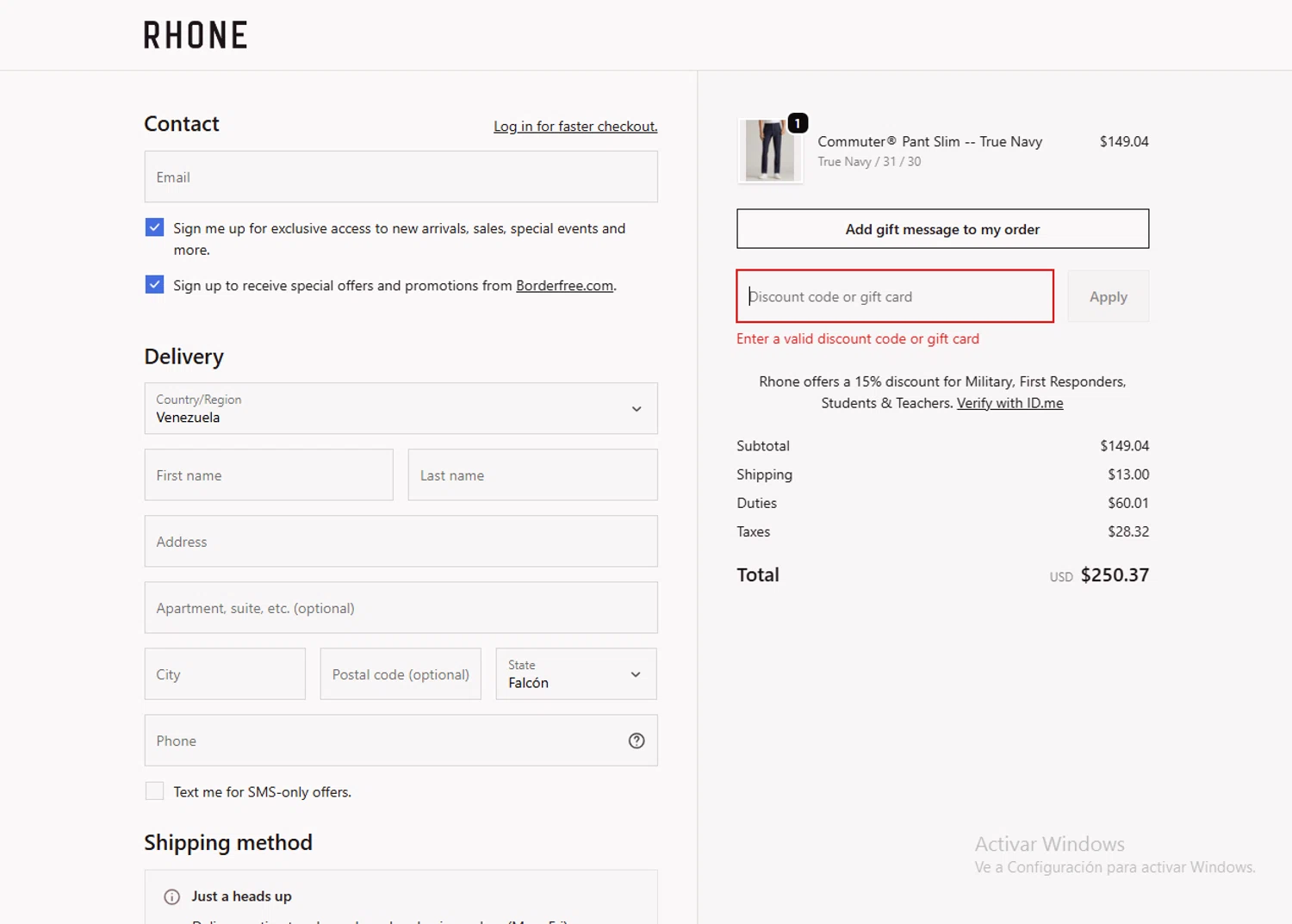This screenshot has width=1292, height=924.
Task: Enable Text me for SMS-only offers
Action: 154,791
